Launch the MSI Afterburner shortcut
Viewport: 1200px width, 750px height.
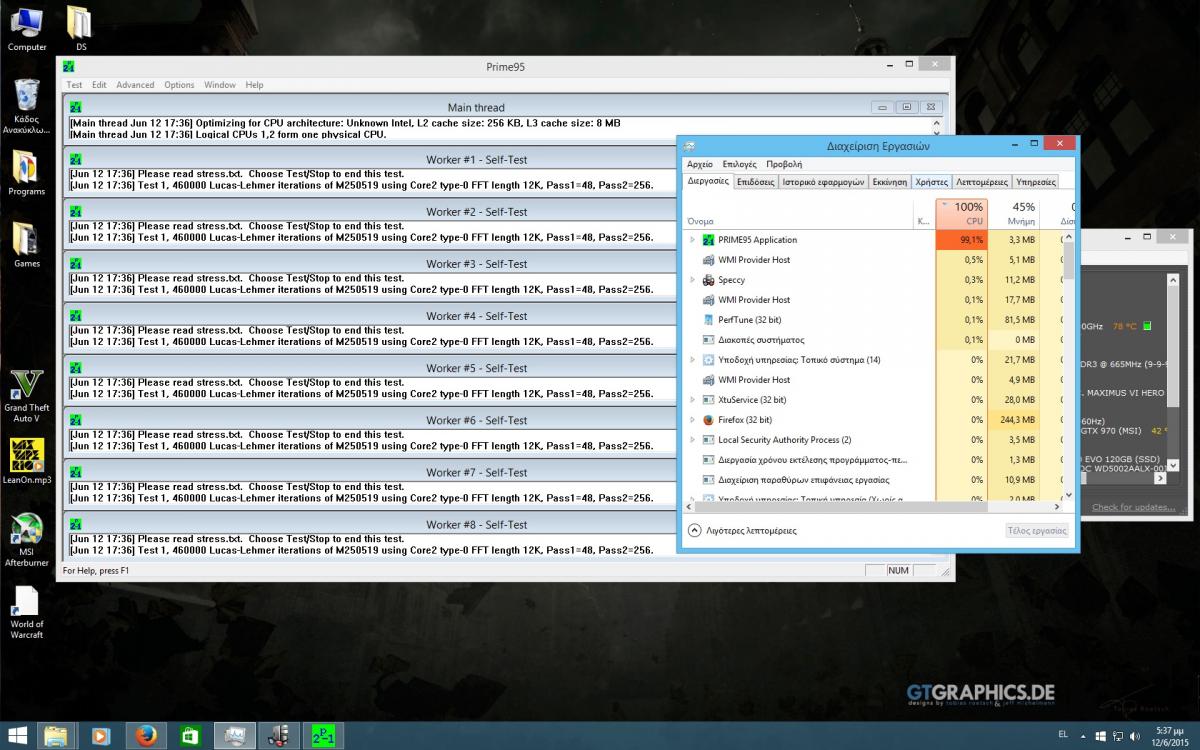tap(27, 540)
